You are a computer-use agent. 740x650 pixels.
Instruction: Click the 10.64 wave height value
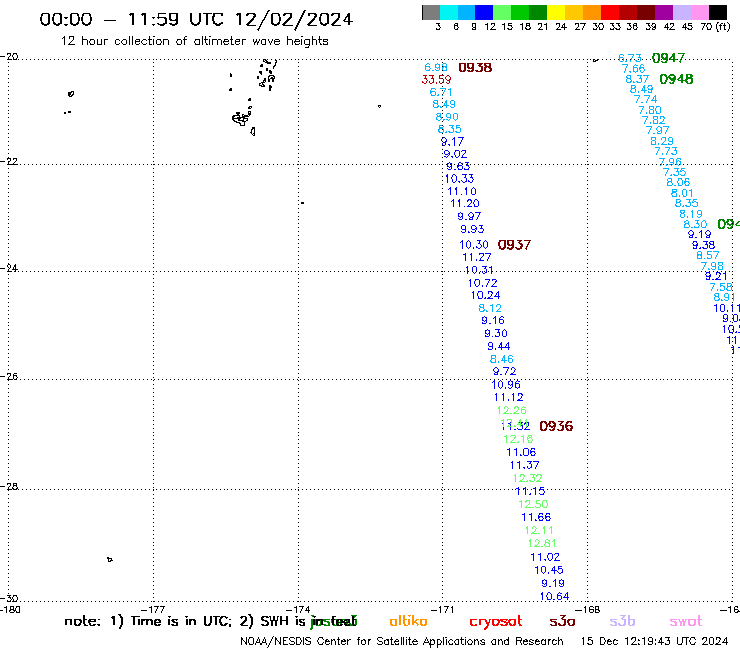pos(554,596)
